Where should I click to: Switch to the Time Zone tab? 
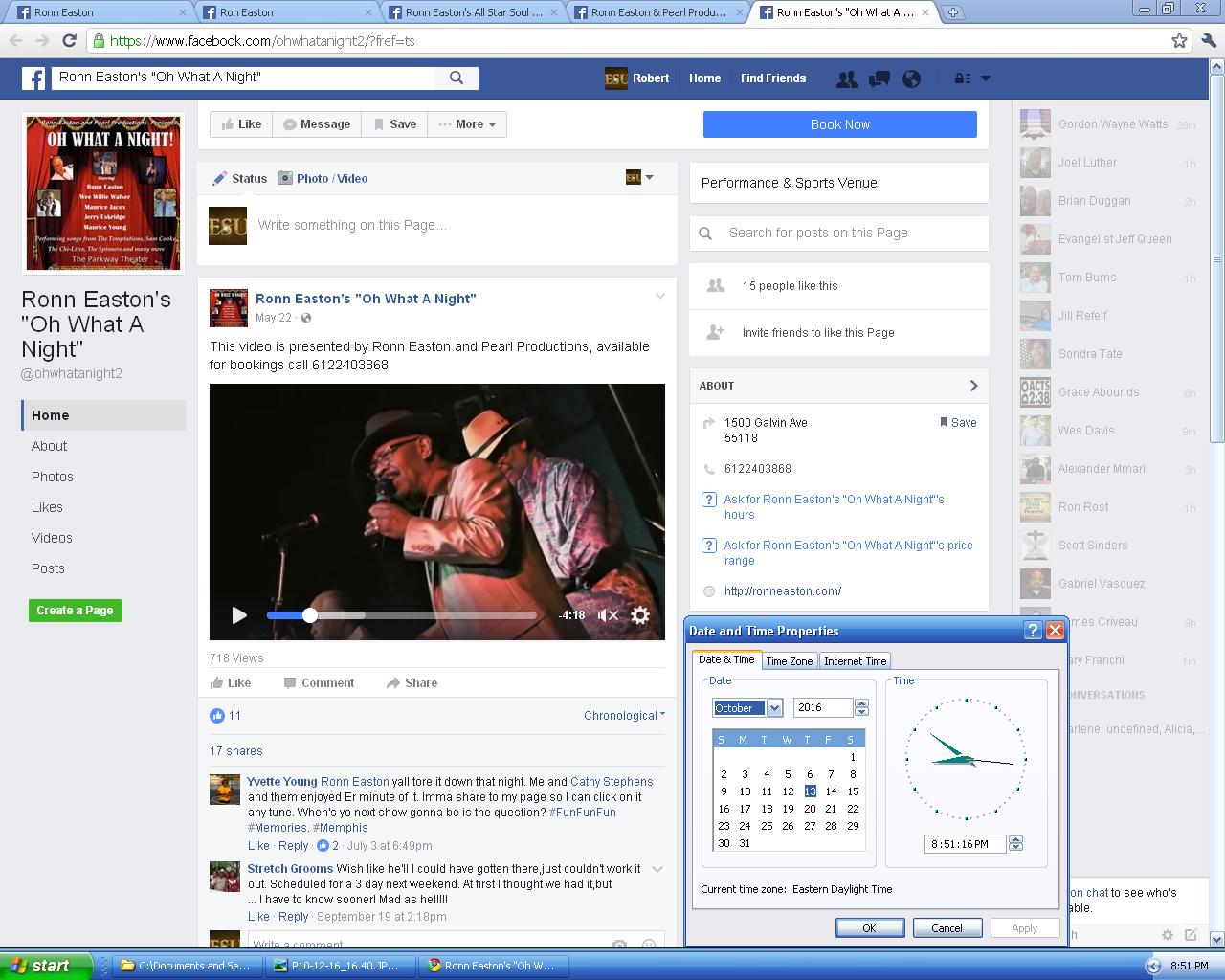click(x=789, y=661)
